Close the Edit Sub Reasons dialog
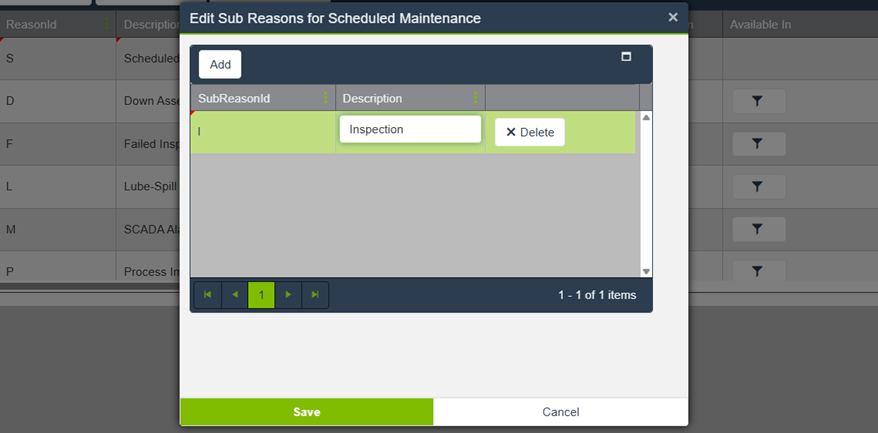 tap(673, 17)
